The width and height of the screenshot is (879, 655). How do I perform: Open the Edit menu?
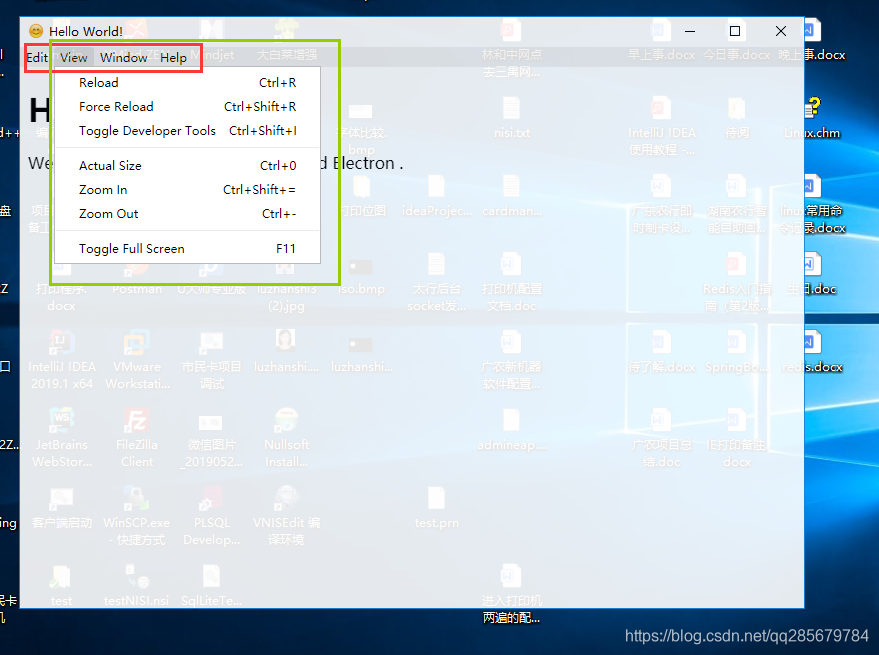pyautogui.click(x=37, y=57)
